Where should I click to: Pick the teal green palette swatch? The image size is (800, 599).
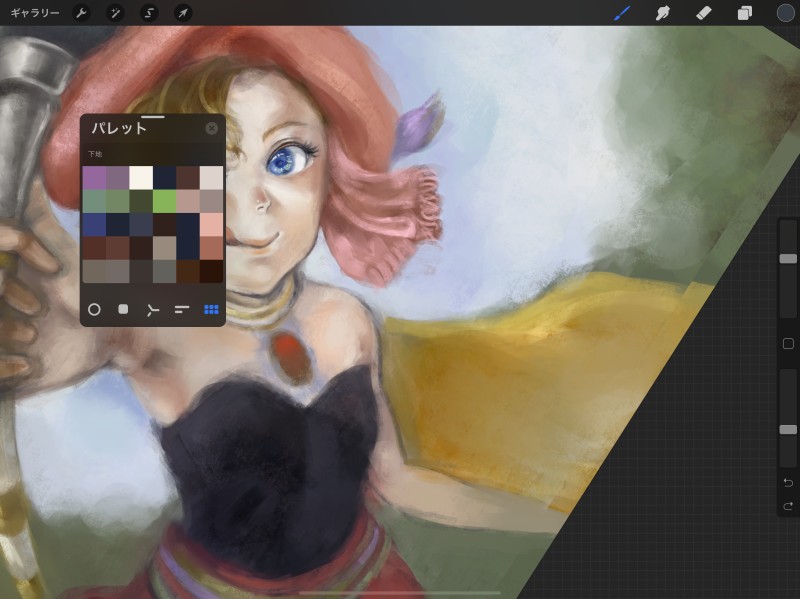(94, 201)
